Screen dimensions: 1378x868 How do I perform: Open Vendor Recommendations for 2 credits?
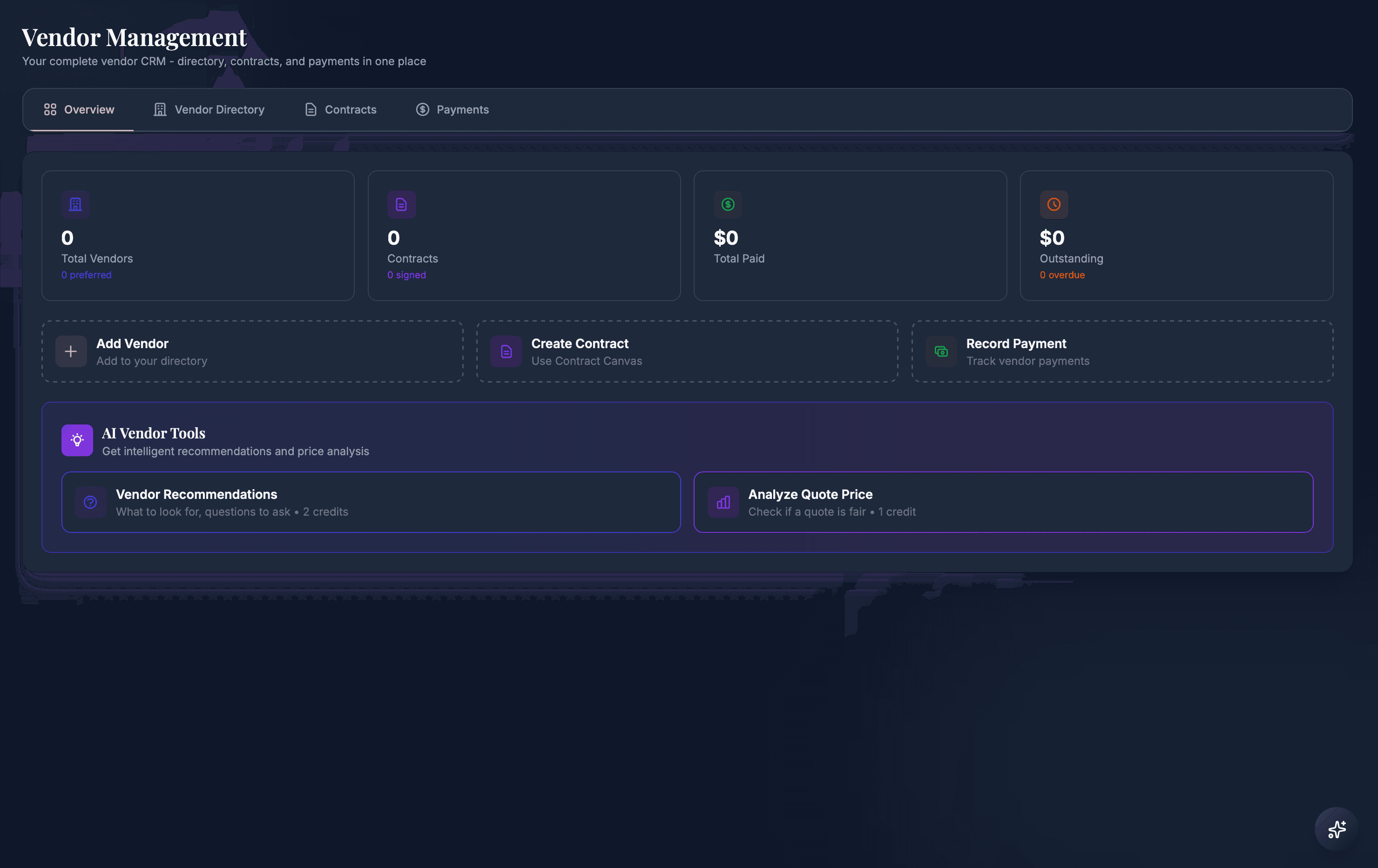[x=371, y=502]
